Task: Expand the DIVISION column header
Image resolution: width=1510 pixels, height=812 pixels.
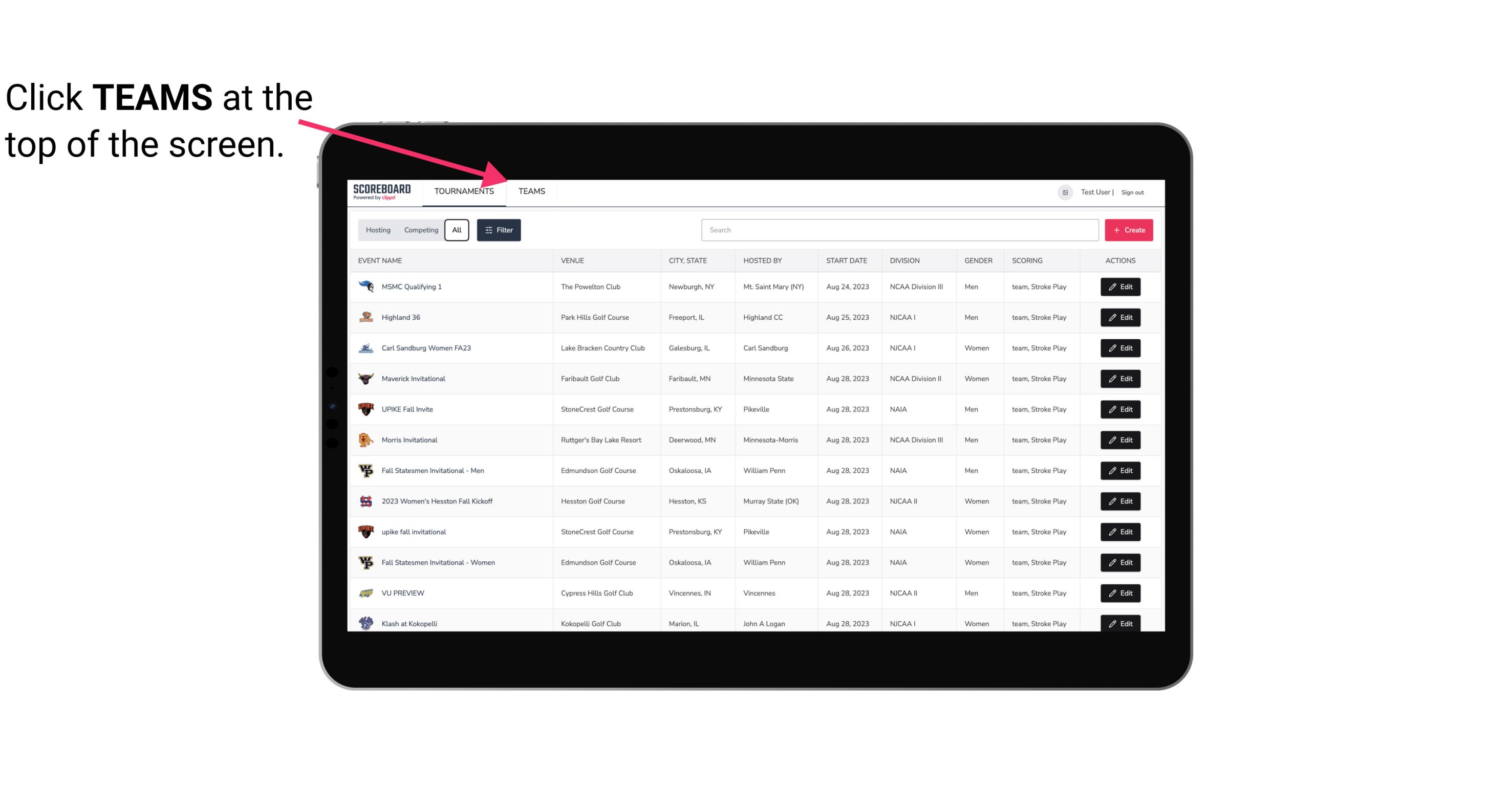Action: pos(905,261)
